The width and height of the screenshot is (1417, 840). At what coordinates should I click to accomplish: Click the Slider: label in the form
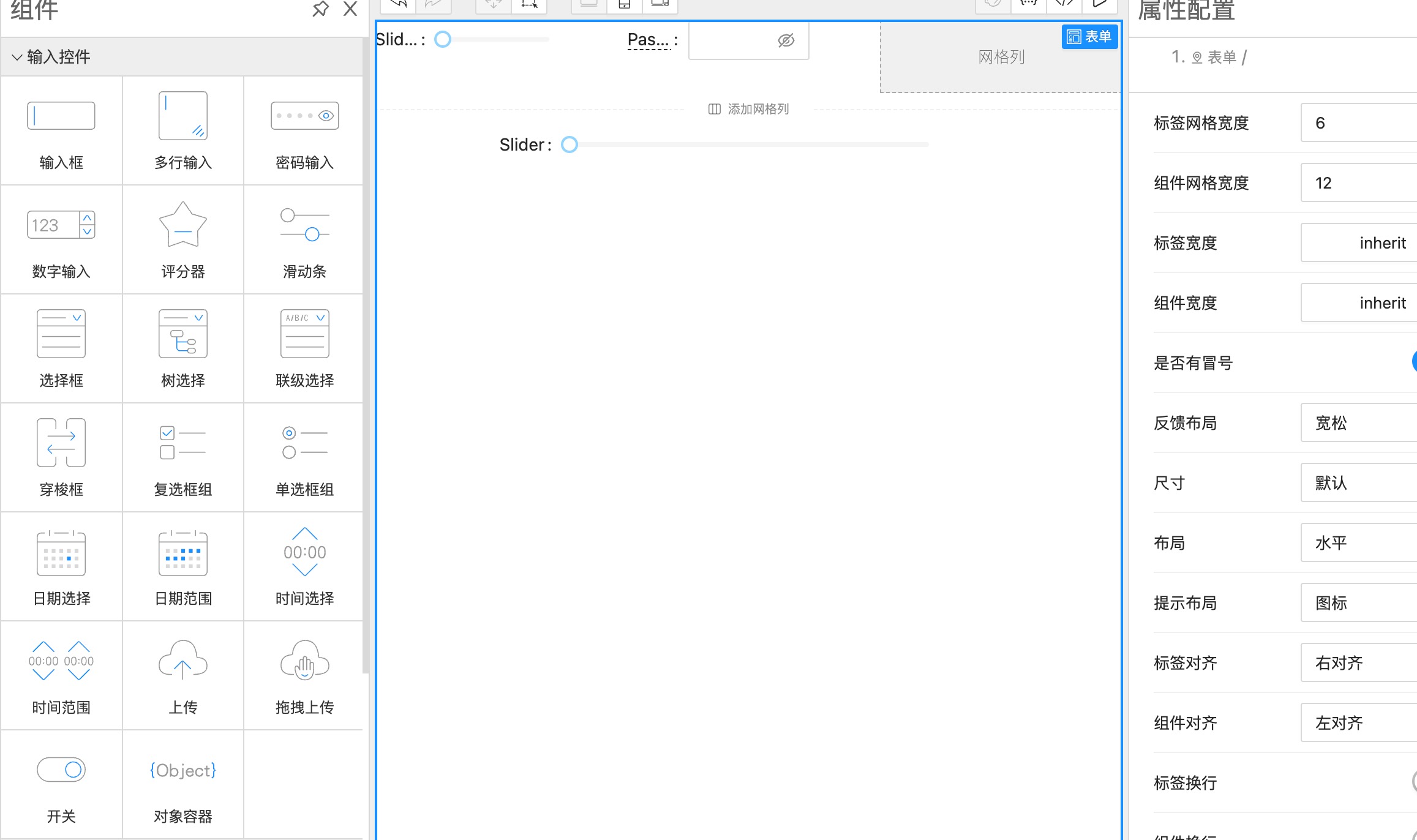(x=525, y=145)
